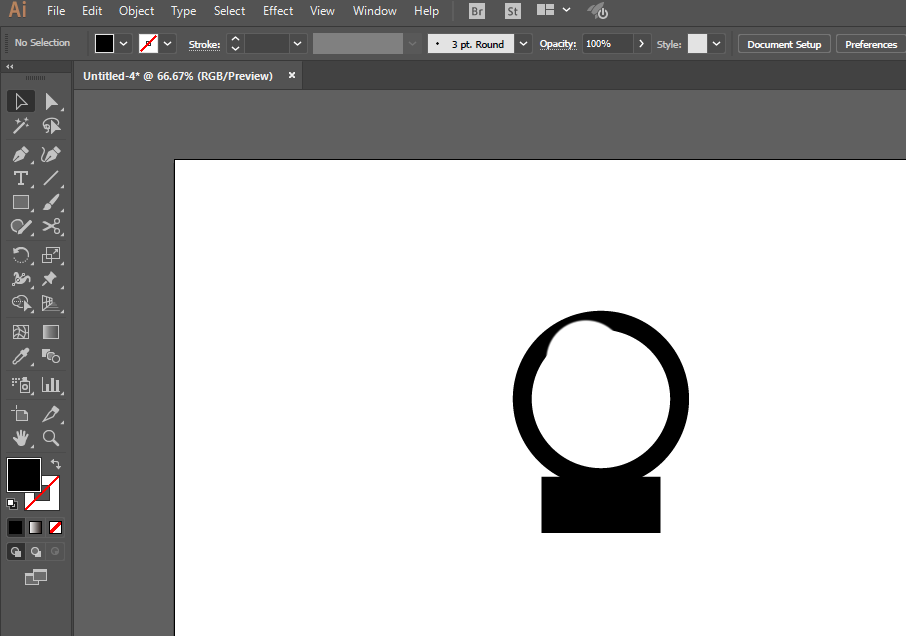
Task: Choose the Scissors tool
Action: point(51,228)
